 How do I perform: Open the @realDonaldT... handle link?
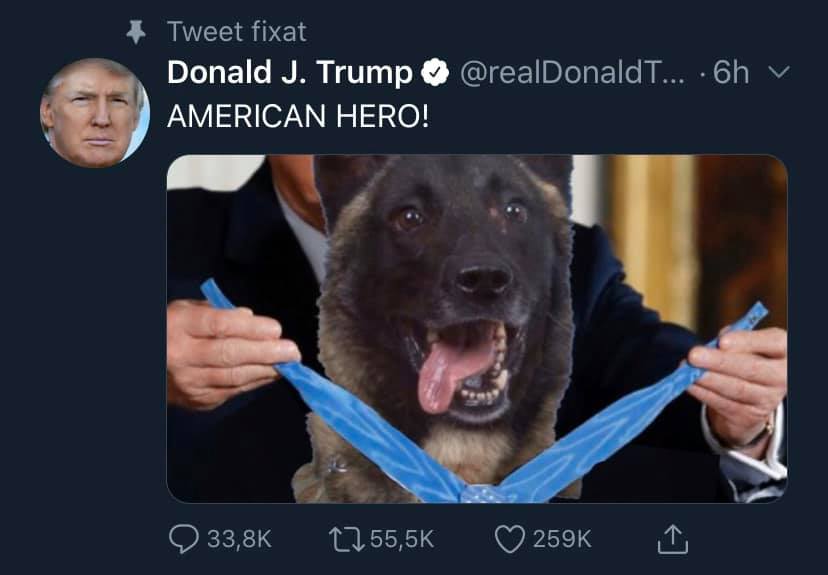point(572,73)
